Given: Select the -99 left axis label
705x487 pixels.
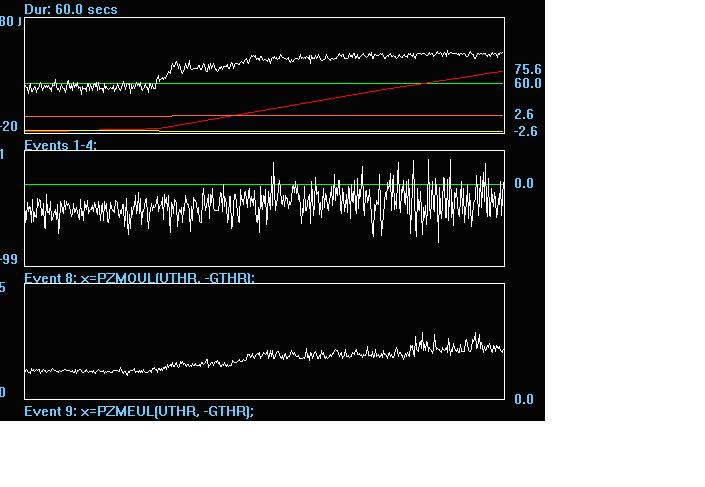Looking at the screenshot, I should tap(9, 260).
